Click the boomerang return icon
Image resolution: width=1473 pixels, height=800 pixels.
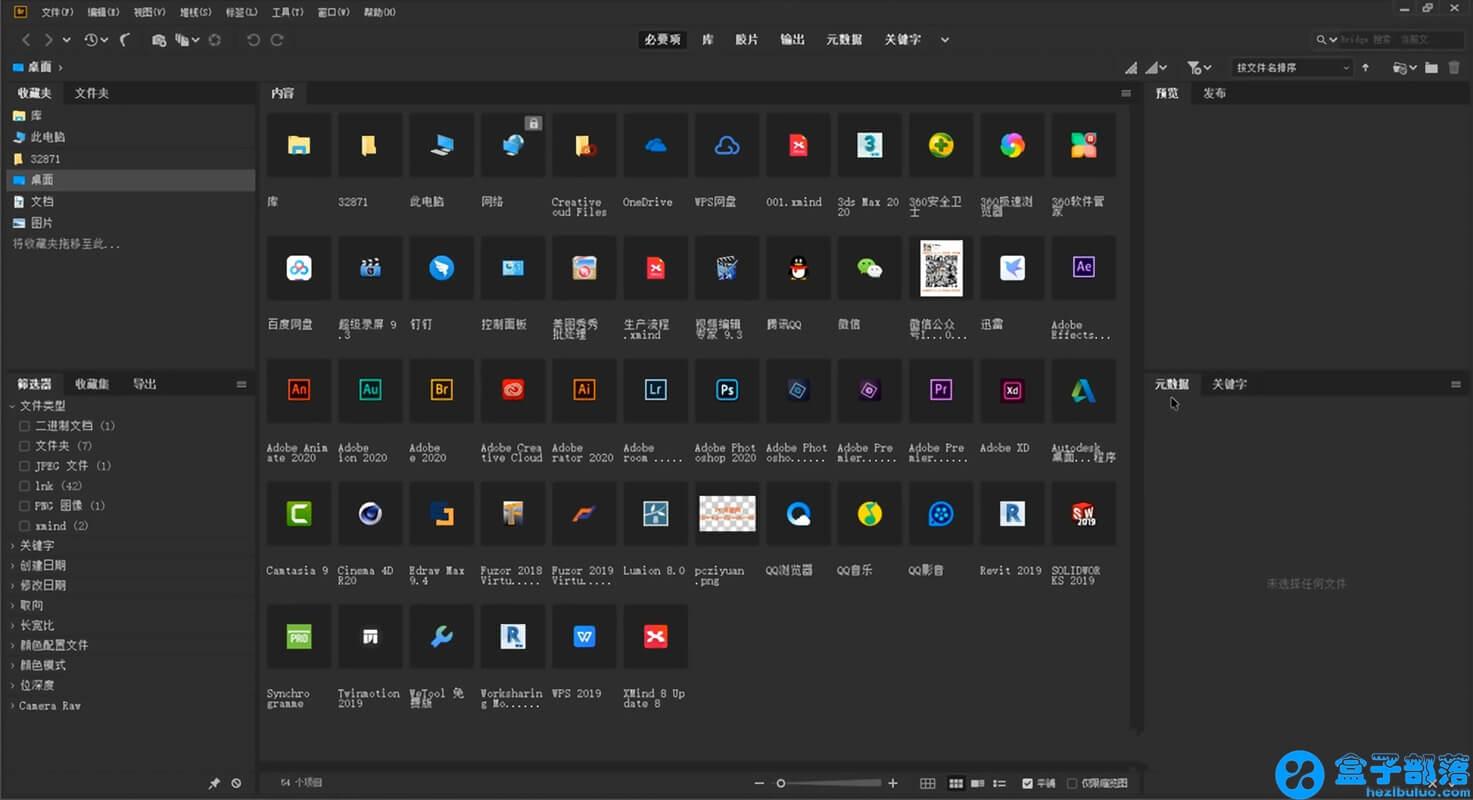click(x=125, y=40)
